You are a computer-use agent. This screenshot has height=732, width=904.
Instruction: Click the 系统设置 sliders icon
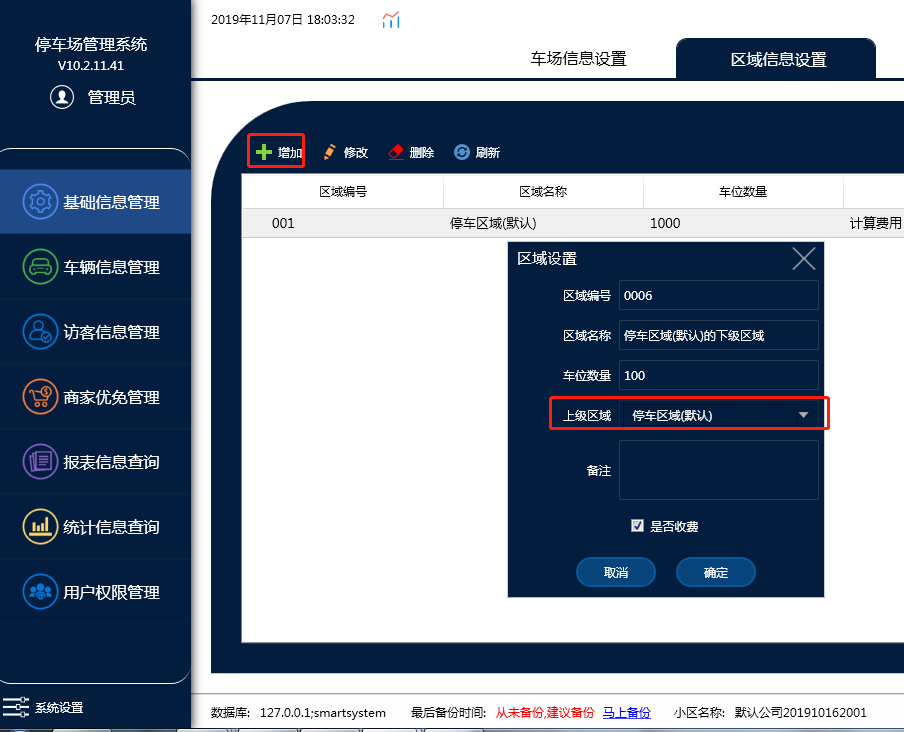coord(16,707)
